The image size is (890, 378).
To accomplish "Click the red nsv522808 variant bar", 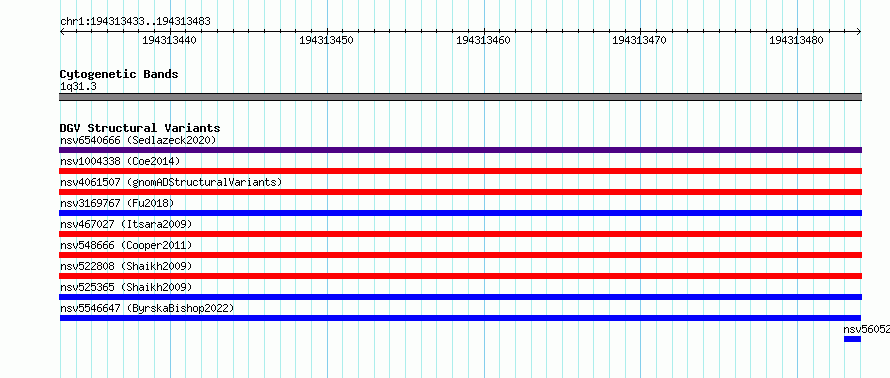I will [460, 276].
